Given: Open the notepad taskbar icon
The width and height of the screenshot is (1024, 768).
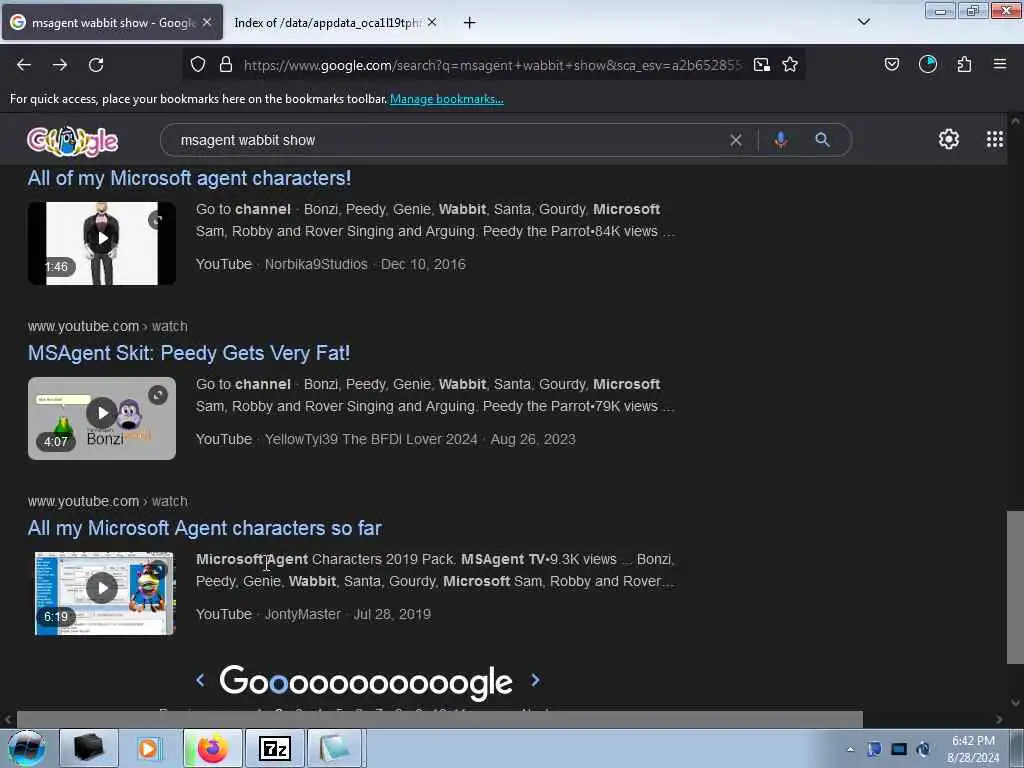Looking at the screenshot, I should click(334, 748).
